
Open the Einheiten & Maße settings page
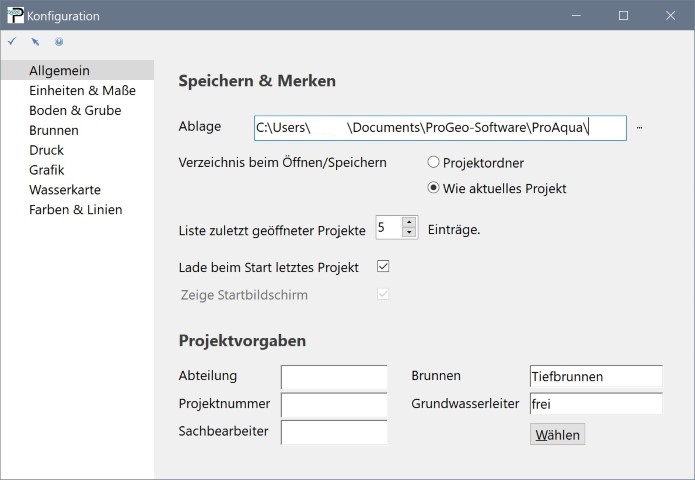[82, 90]
